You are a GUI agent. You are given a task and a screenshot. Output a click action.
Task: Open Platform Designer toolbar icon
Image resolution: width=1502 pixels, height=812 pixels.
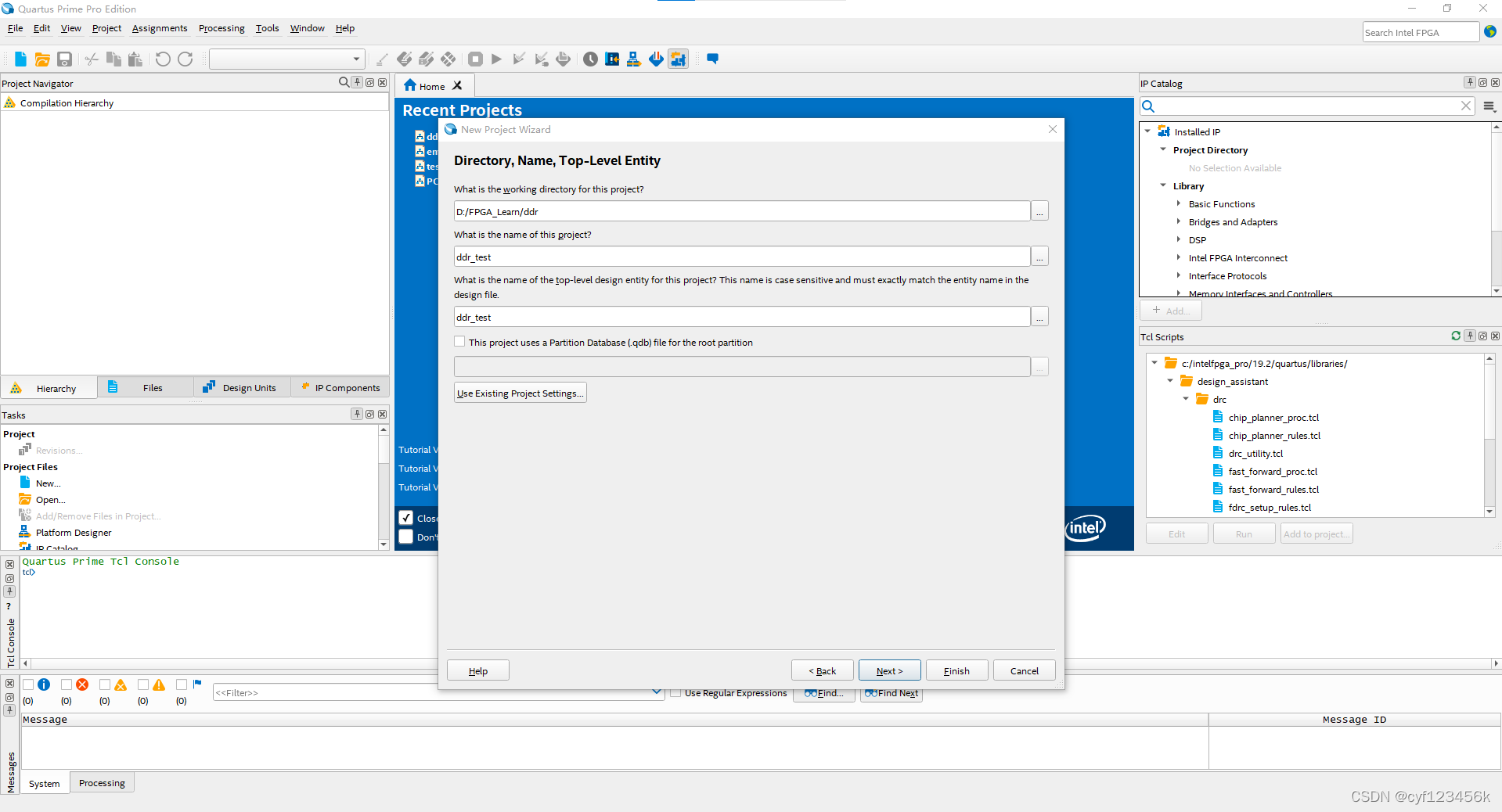coord(634,59)
